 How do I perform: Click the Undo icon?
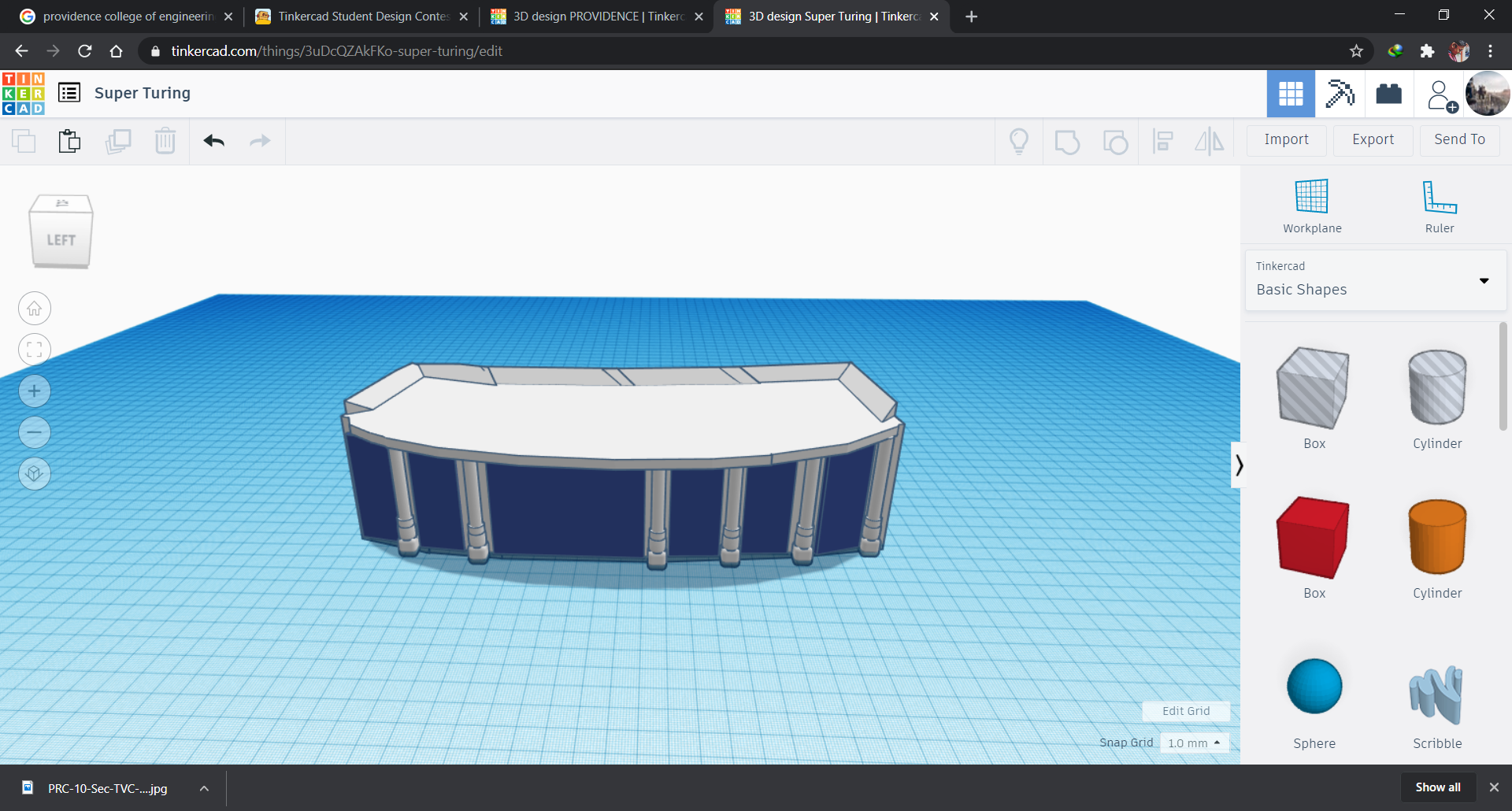[213, 142]
